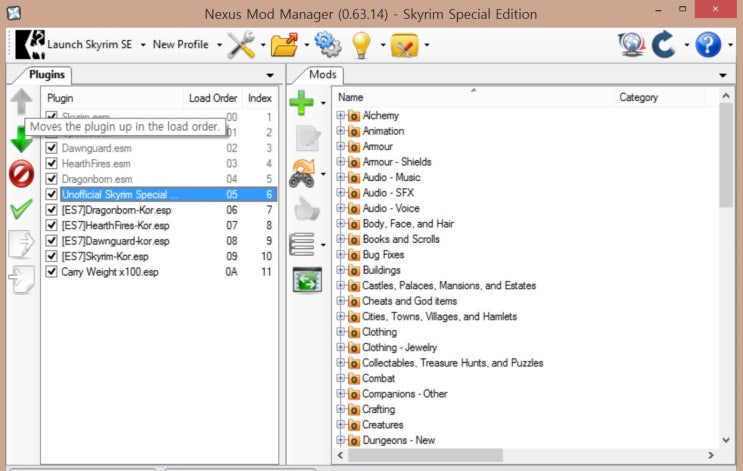Expand the Animation category
The image size is (743, 471).
point(340,131)
